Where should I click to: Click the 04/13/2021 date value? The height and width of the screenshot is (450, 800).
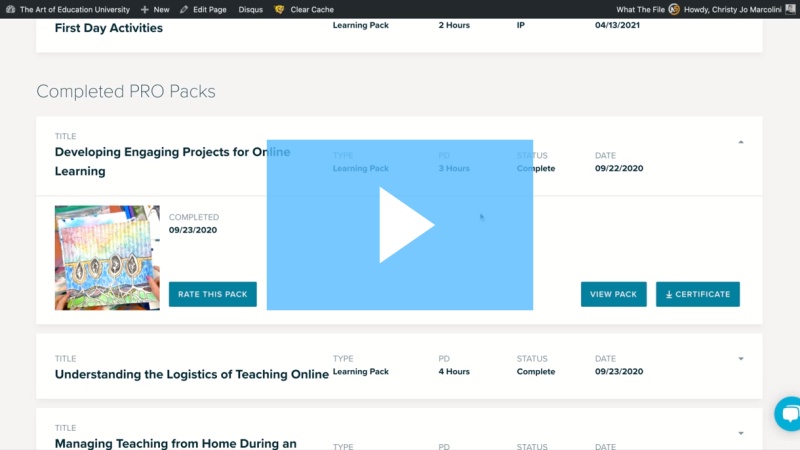coord(617,25)
